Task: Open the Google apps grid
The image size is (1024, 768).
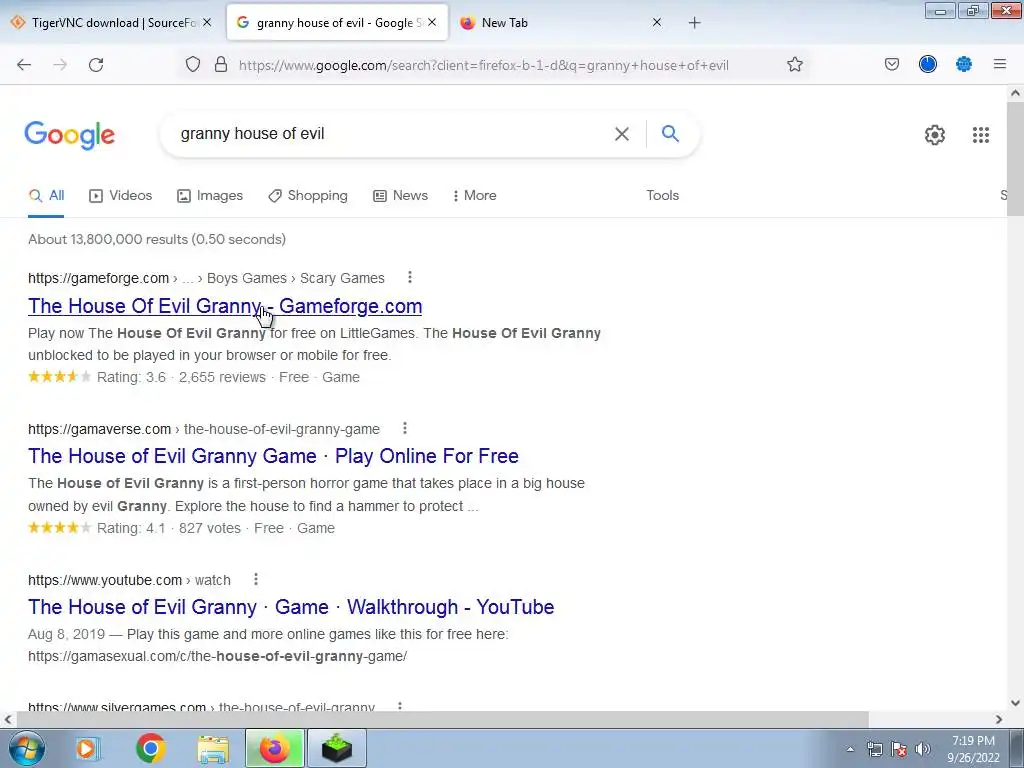Action: tap(981, 135)
